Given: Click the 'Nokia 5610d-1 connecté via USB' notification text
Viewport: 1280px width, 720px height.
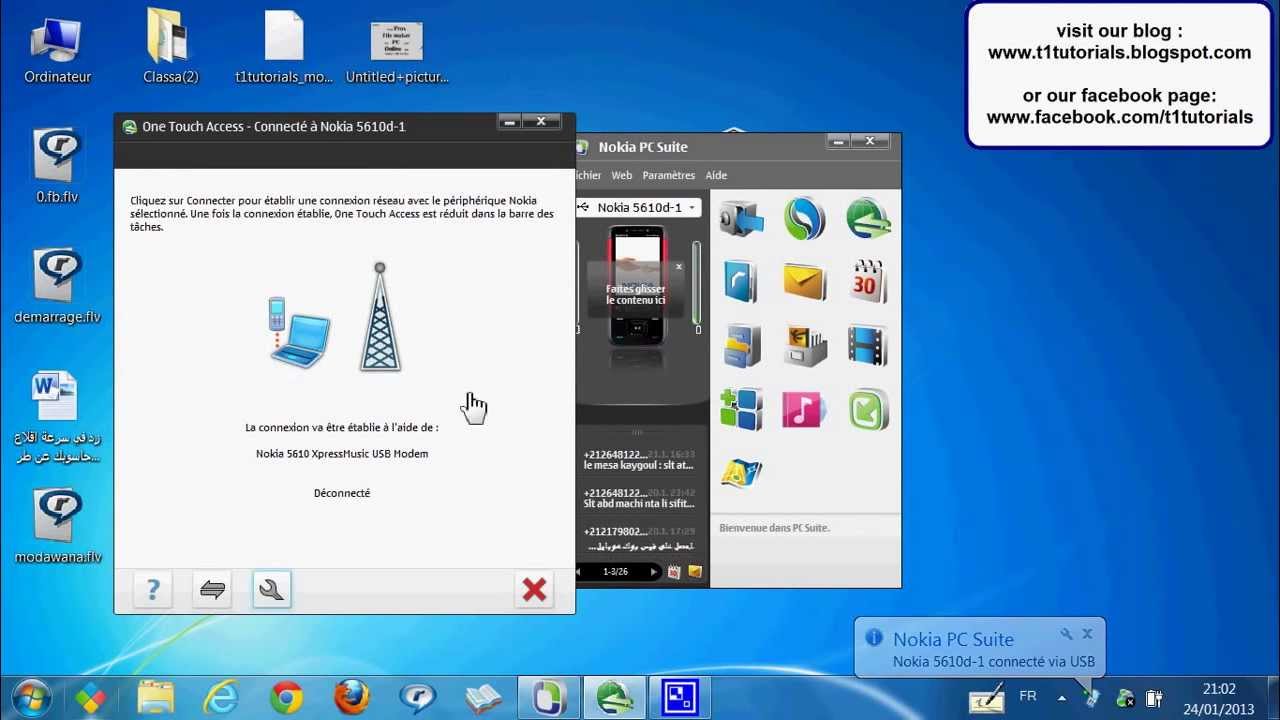Looking at the screenshot, I should (994, 661).
